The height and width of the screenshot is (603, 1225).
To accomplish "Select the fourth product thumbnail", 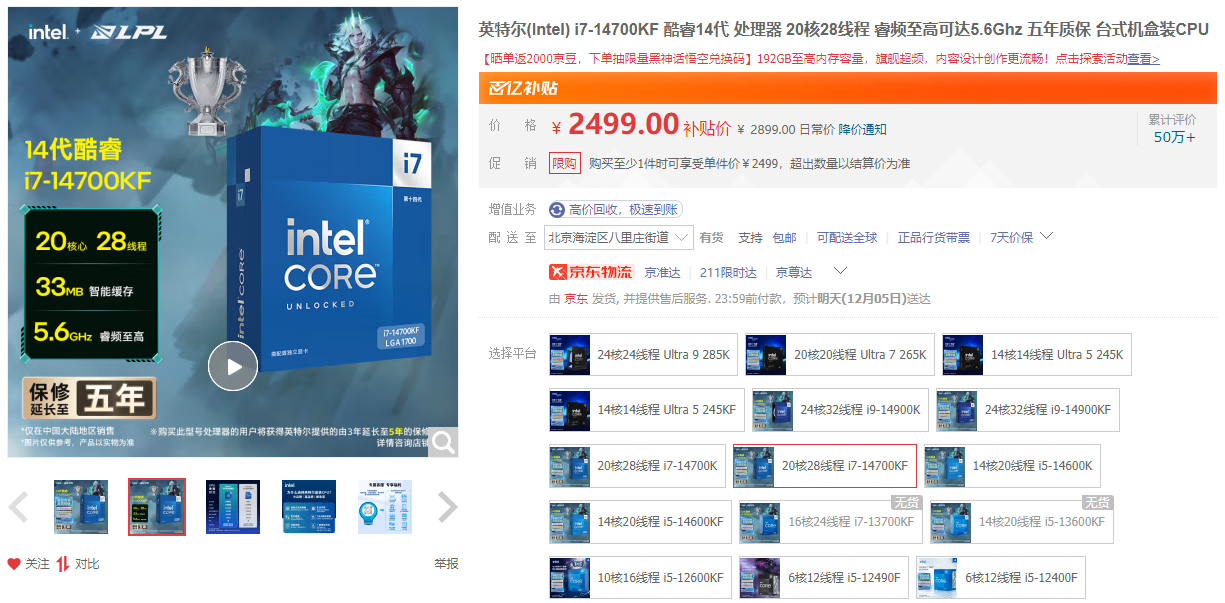I will (x=309, y=507).
